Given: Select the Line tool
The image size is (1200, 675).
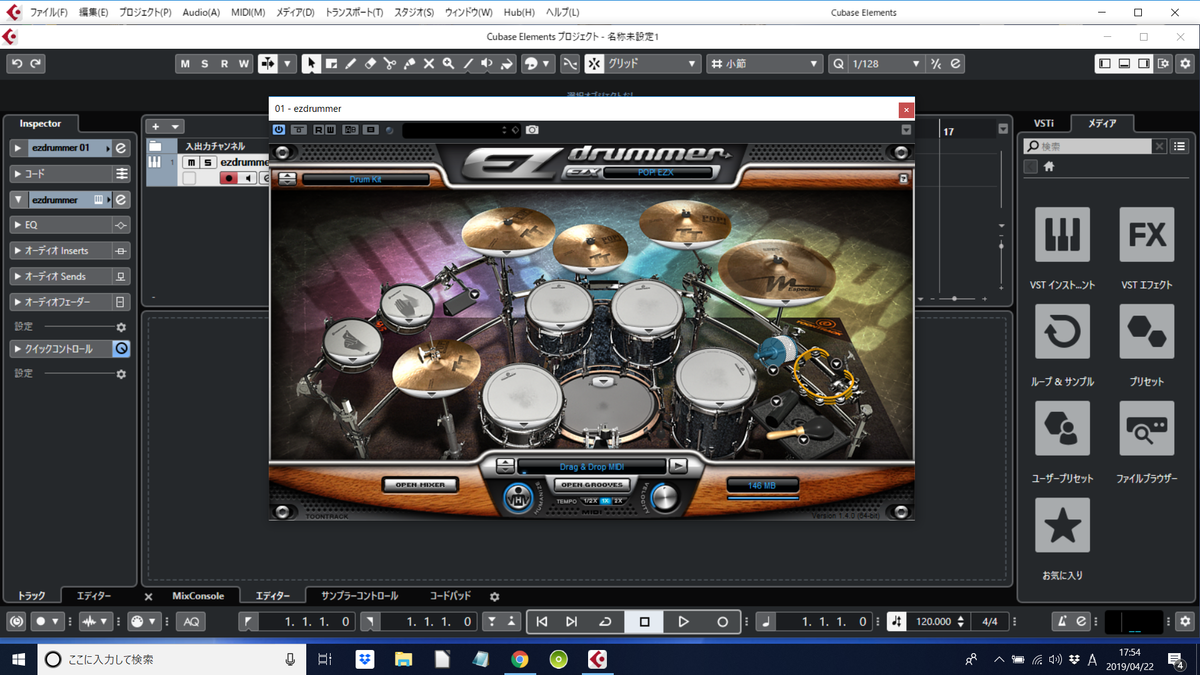Looking at the screenshot, I should [x=468, y=64].
